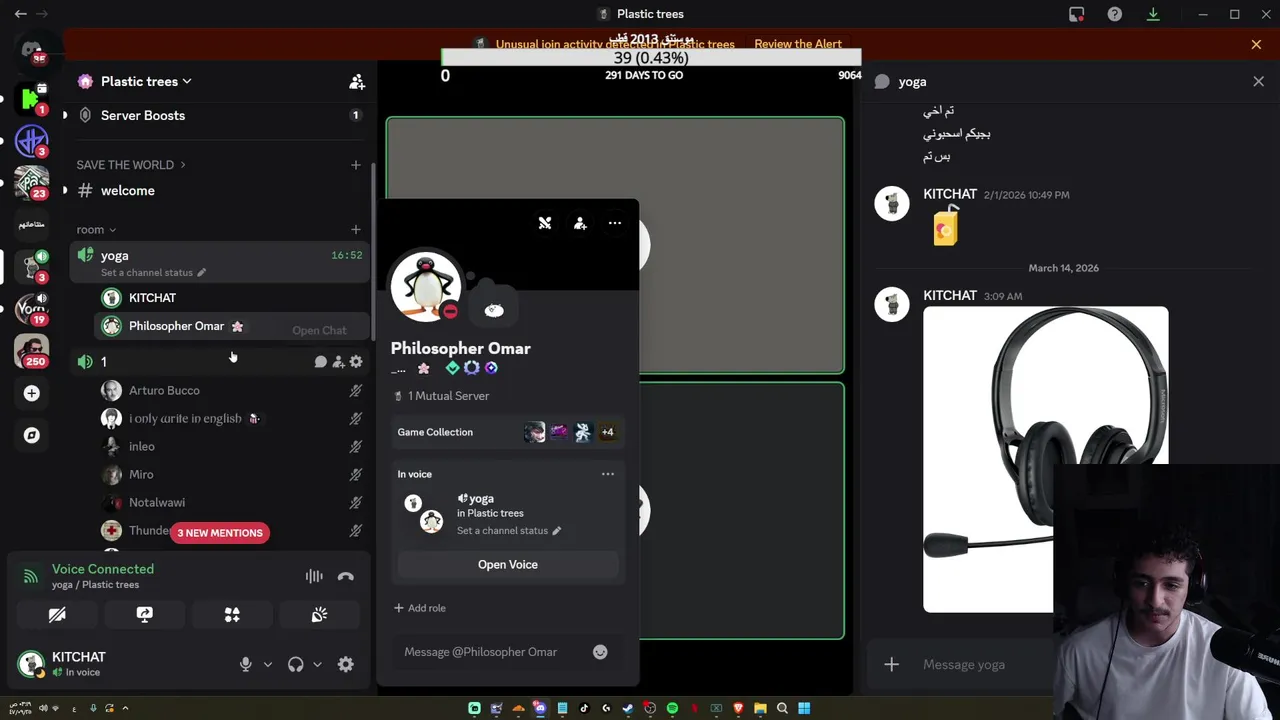View Philosopher Omar's penguin avatar
The height and width of the screenshot is (720, 1280).
pyautogui.click(x=426, y=286)
